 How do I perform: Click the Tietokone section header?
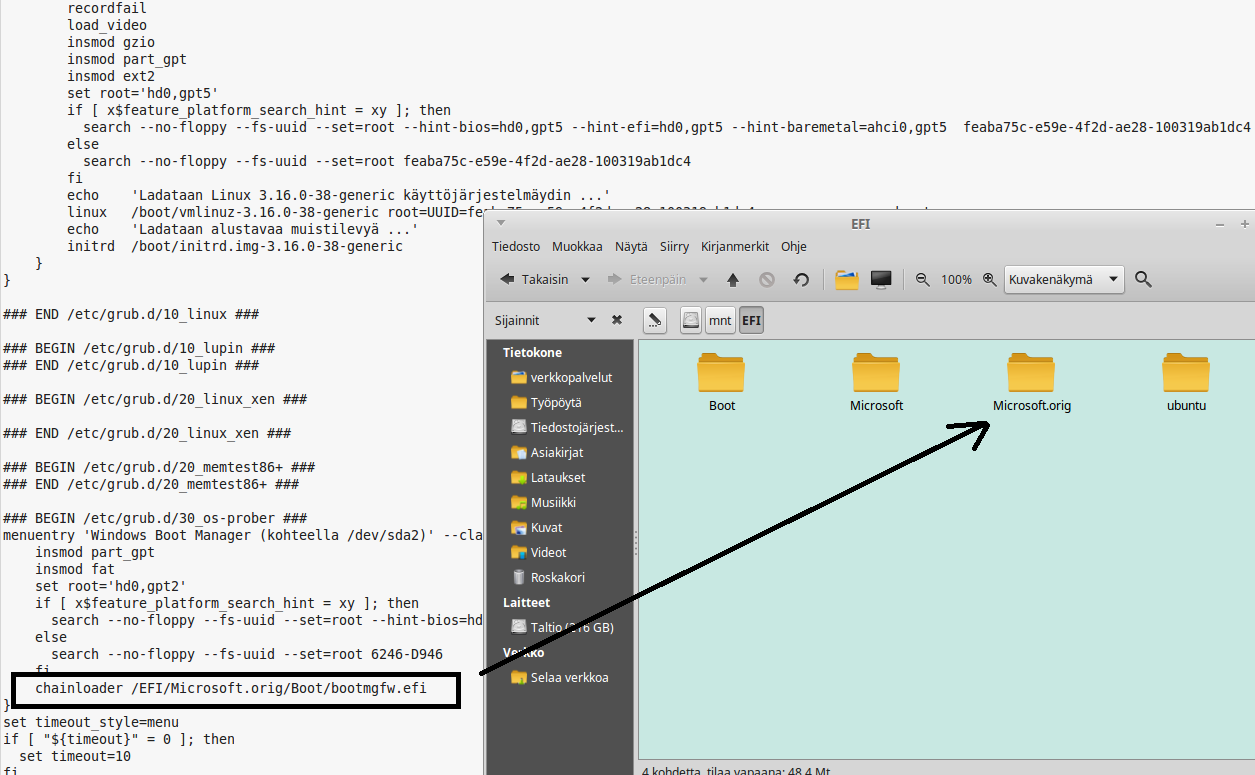tap(532, 353)
